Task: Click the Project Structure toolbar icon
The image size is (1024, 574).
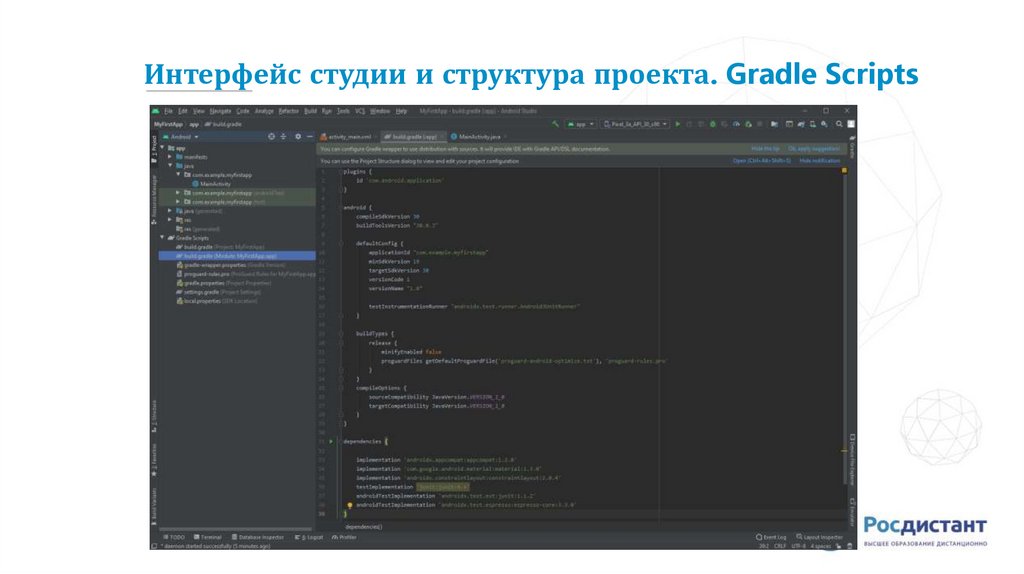Action: point(775,124)
